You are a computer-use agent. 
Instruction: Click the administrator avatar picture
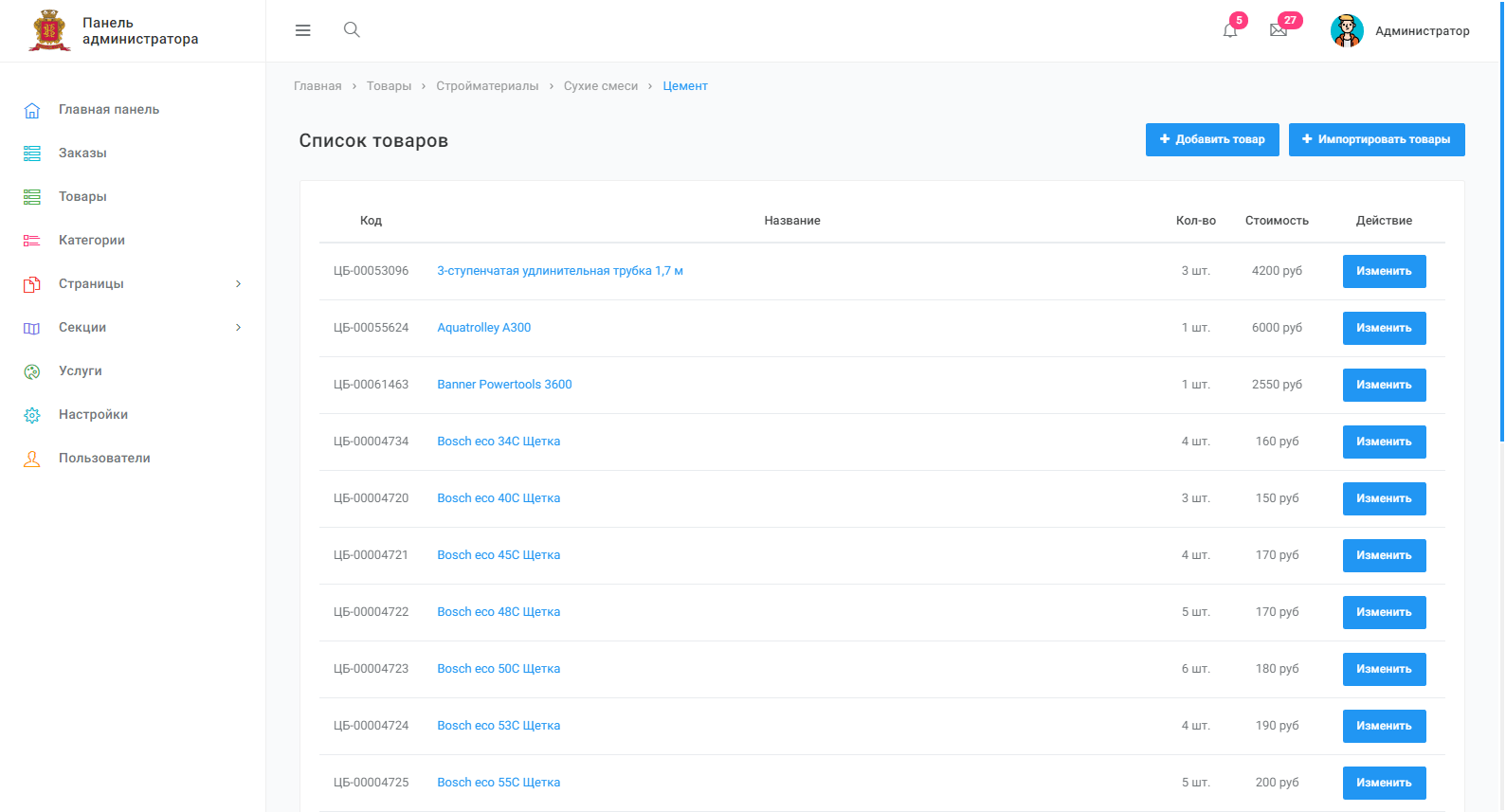[x=1347, y=30]
